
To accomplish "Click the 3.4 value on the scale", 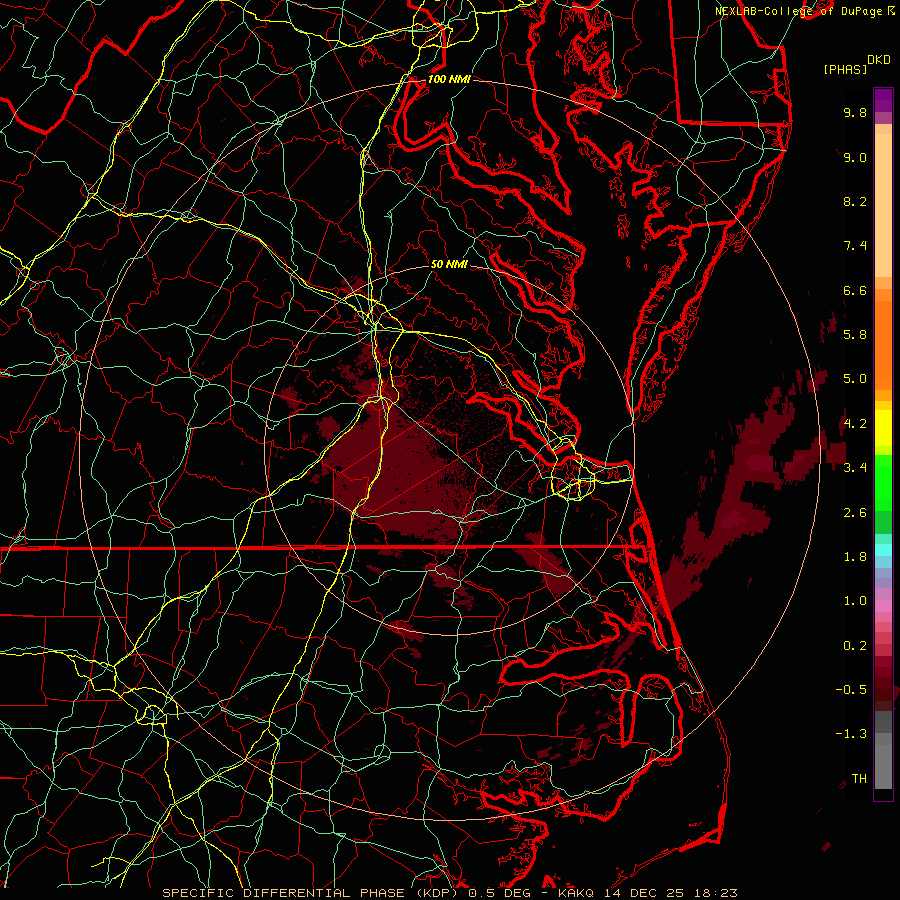I will [x=855, y=468].
